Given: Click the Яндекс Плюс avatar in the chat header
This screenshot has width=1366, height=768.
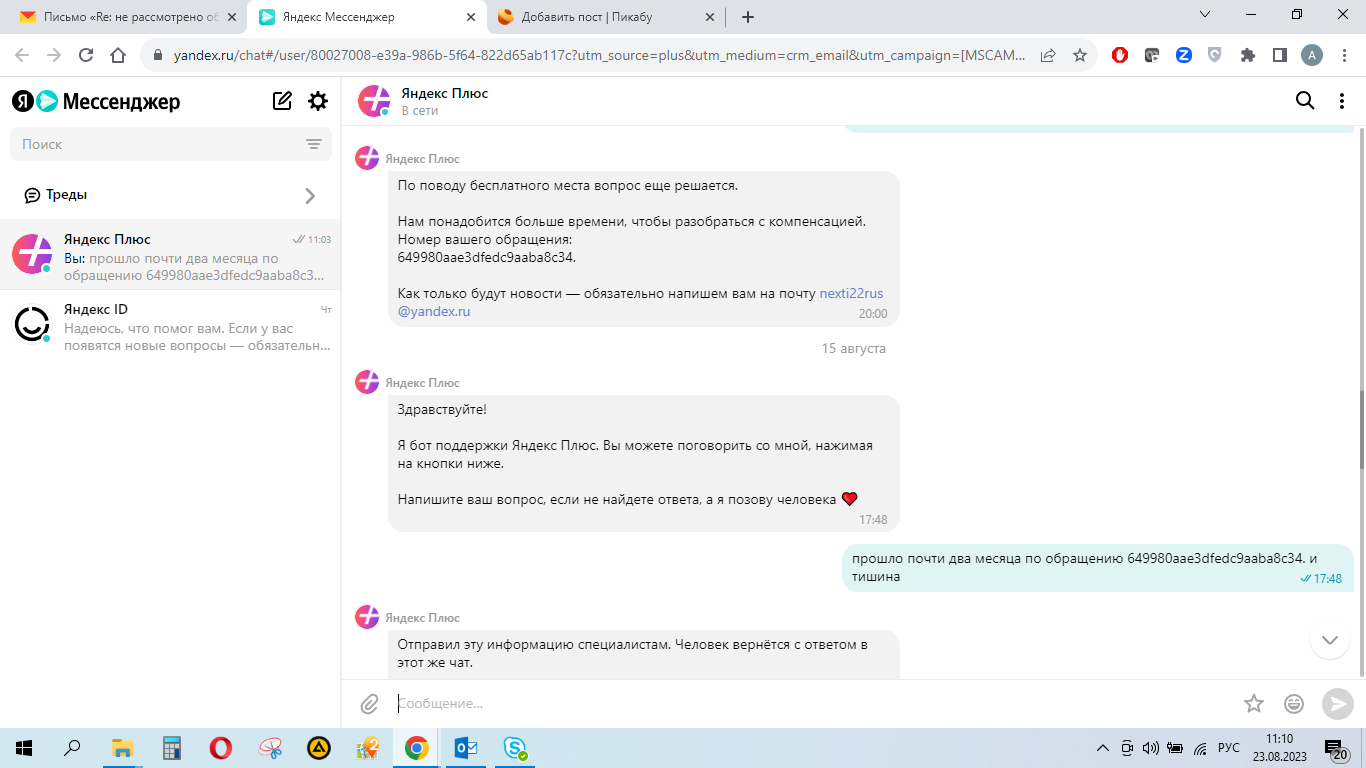Looking at the screenshot, I should click(x=375, y=101).
